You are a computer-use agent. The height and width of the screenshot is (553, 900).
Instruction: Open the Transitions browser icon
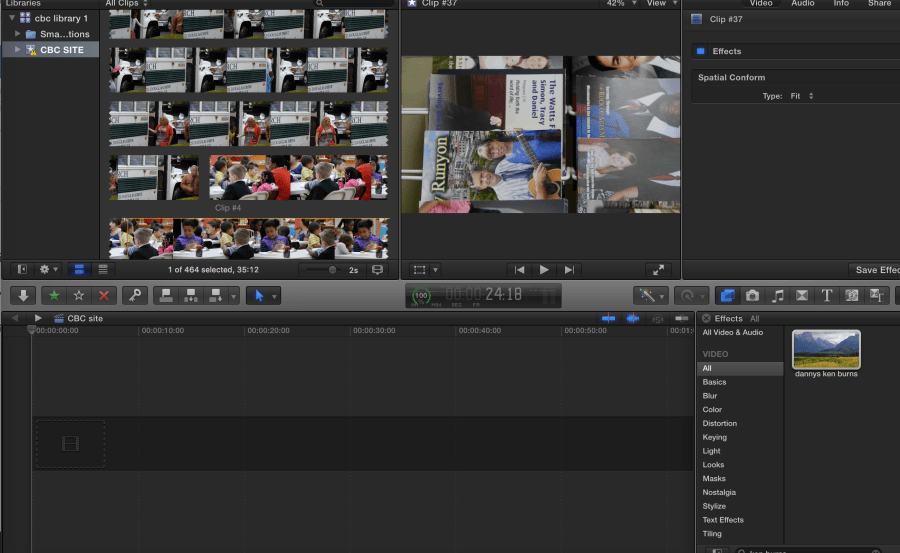[x=802, y=296]
